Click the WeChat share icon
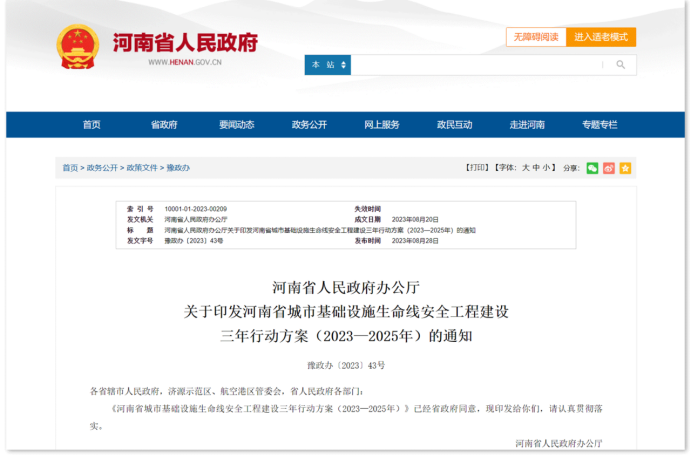Viewport: 691px width, 459px height. [592, 168]
